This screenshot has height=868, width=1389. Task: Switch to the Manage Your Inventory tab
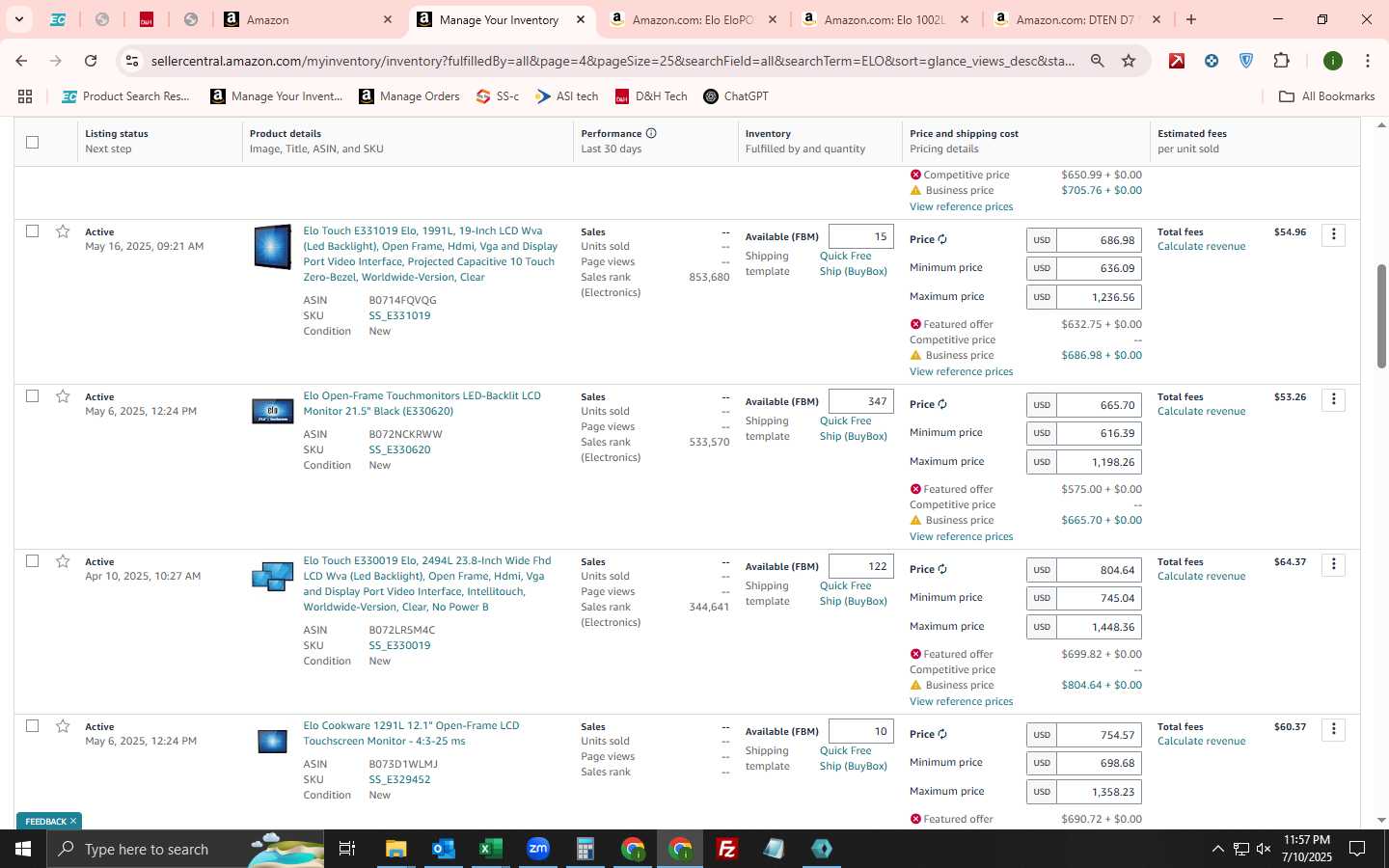[x=502, y=19]
